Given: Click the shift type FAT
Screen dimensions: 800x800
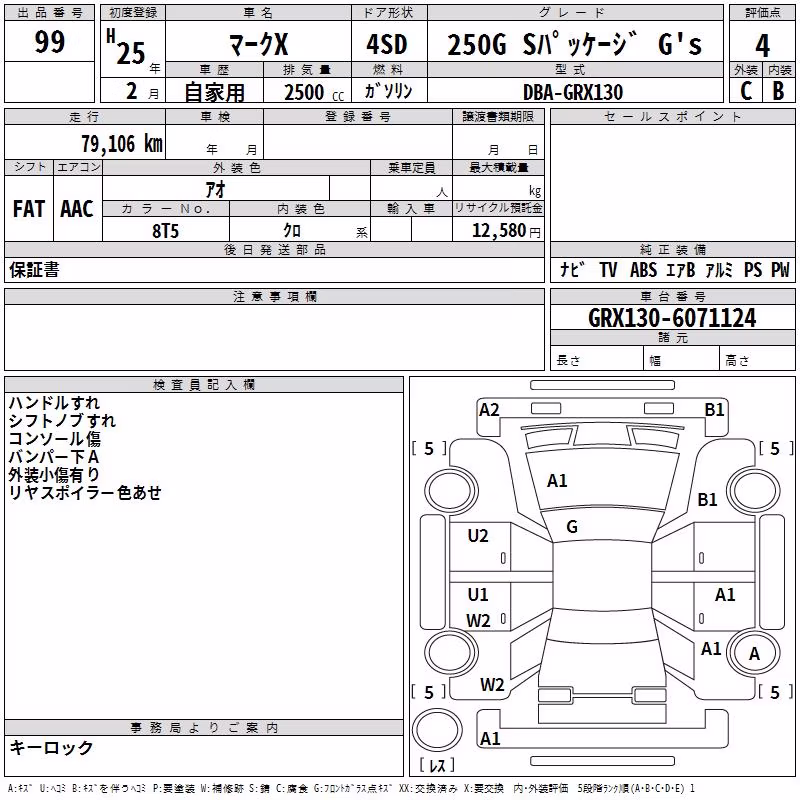Looking at the screenshot, I should [29, 209].
